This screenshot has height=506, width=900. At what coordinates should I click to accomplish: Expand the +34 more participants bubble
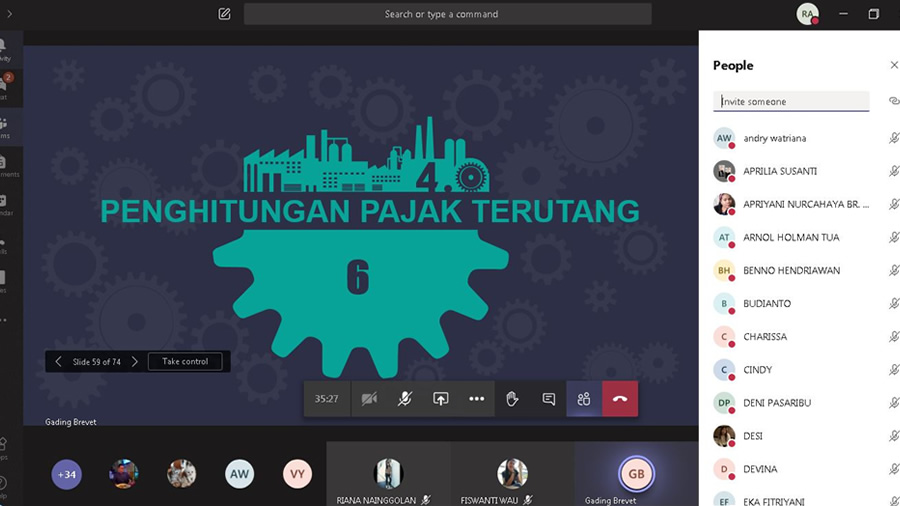(67, 473)
